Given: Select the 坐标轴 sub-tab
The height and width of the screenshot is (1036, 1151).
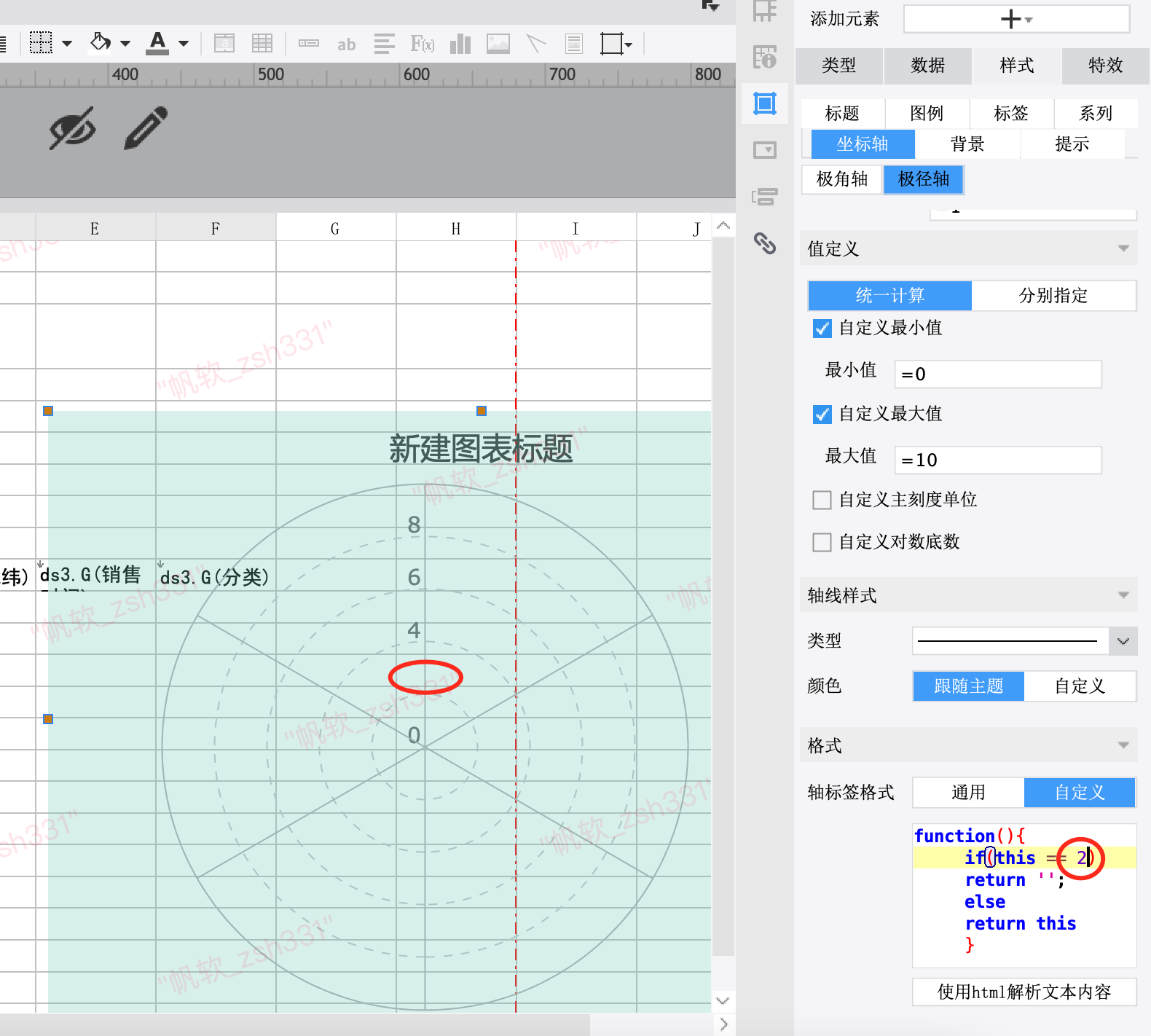Looking at the screenshot, I should pos(863,144).
